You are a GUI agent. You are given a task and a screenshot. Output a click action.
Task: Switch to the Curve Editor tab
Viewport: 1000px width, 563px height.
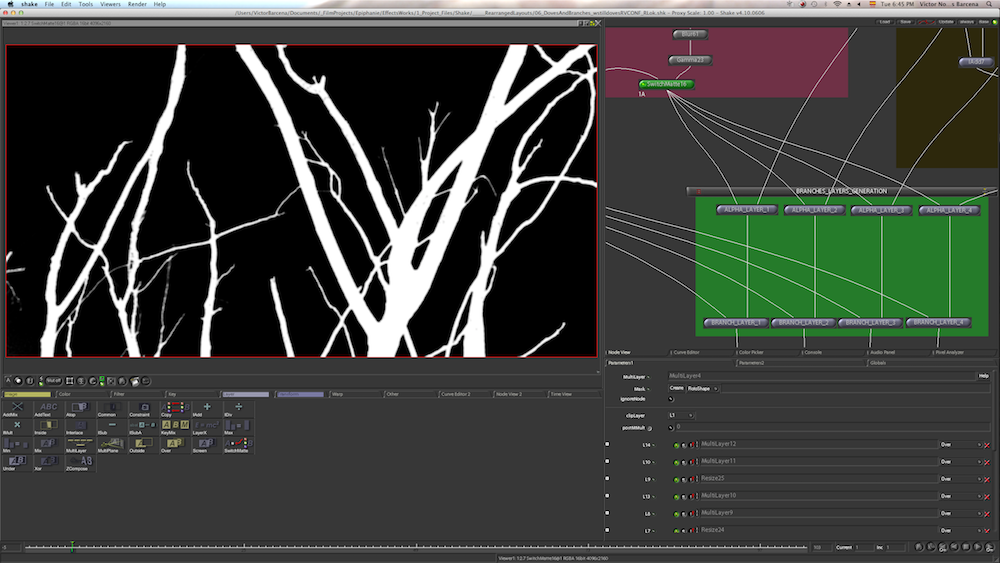click(x=686, y=352)
